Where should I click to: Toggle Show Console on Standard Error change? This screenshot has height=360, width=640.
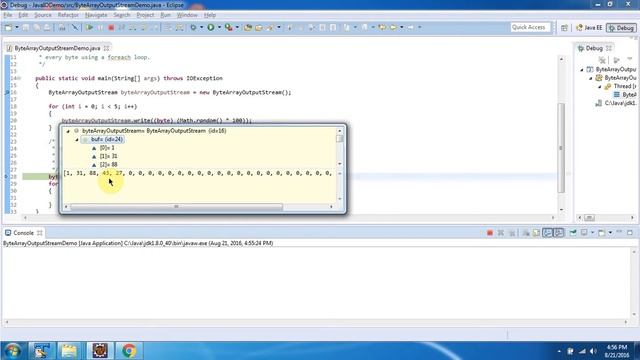559,233
